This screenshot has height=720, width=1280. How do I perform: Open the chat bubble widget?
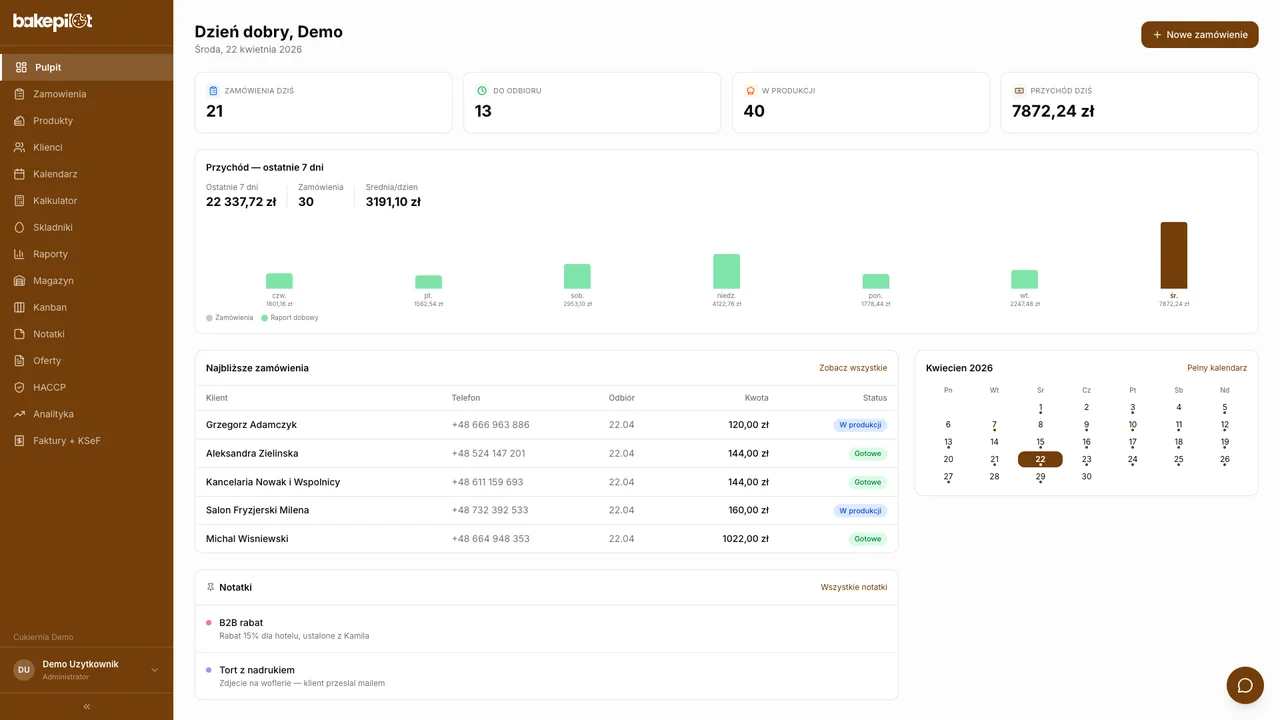1245,685
